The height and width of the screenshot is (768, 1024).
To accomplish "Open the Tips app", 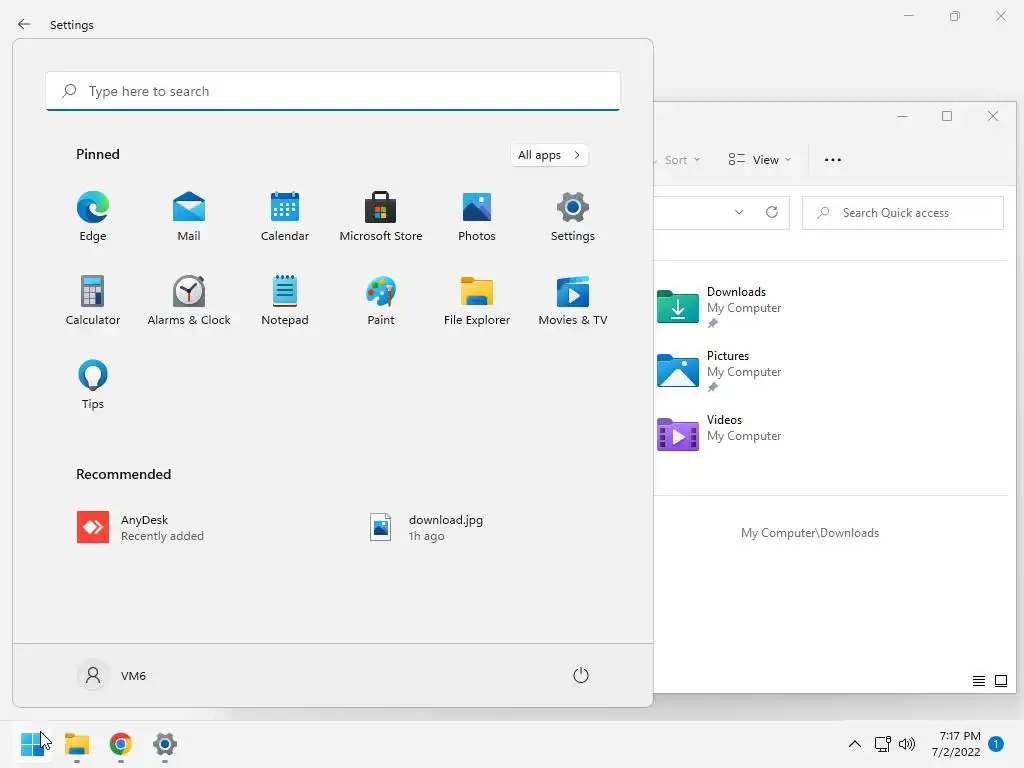I will (93, 385).
